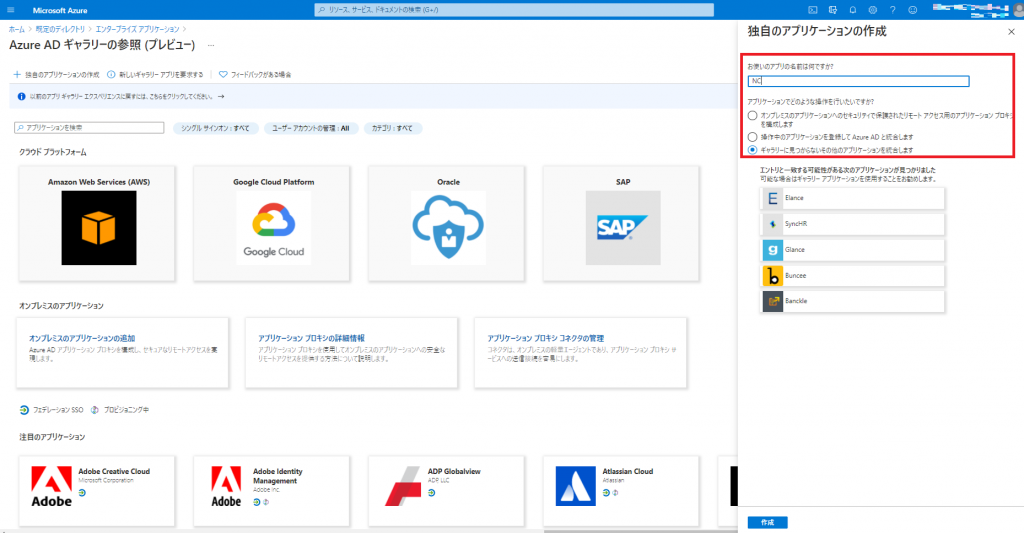Choose the Elance suggestion icon
The image size is (1024, 533).
(x=773, y=198)
